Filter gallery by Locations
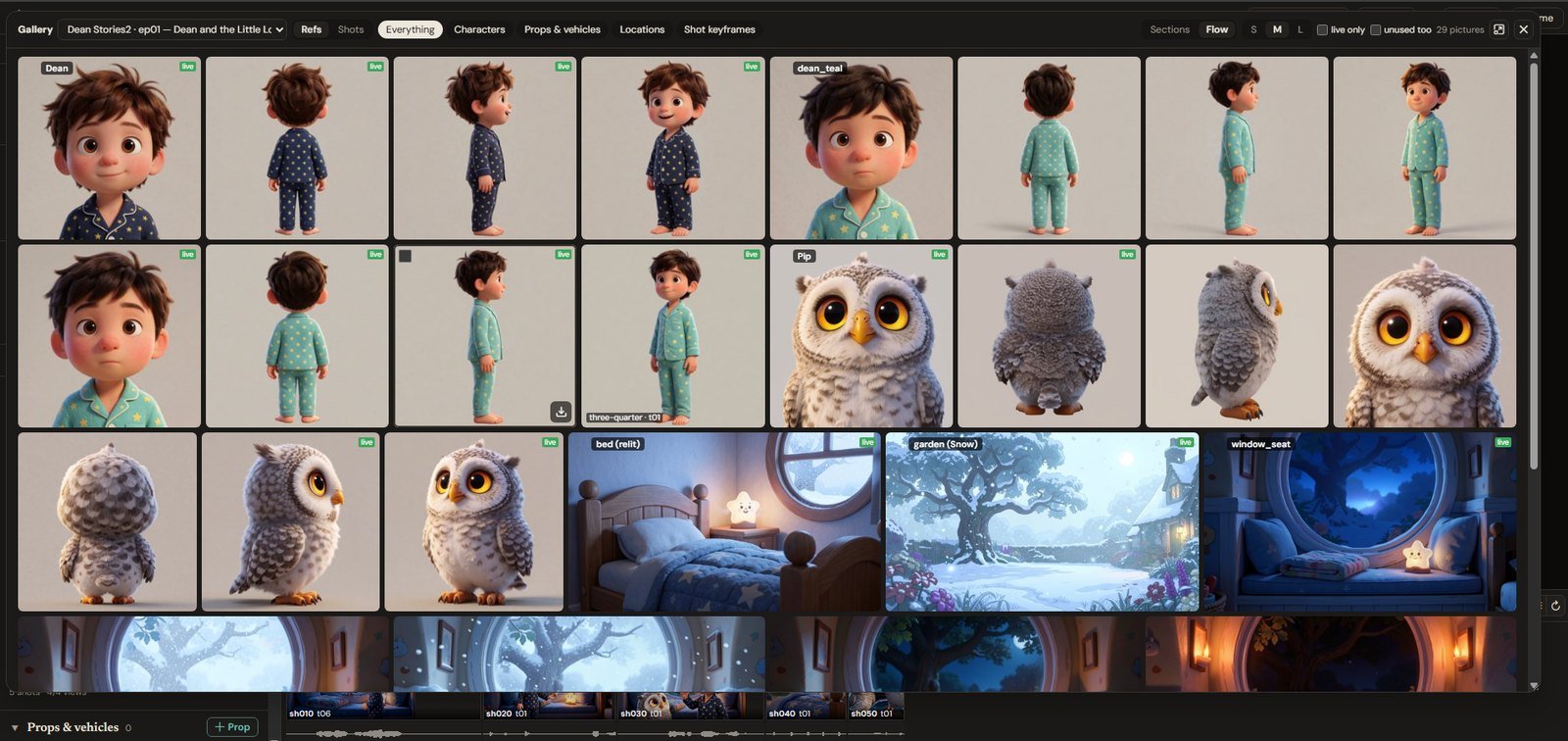 (x=642, y=29)
